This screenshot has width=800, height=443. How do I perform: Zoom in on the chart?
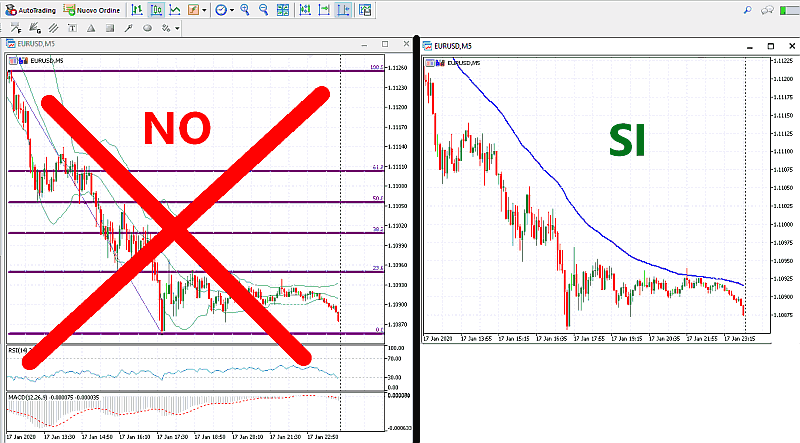[x=246, y=10]
